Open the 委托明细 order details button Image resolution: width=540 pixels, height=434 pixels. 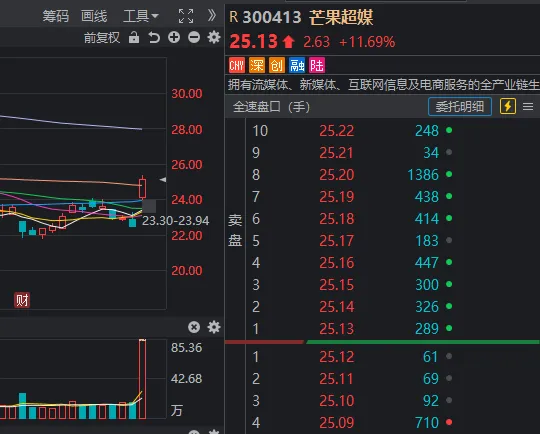tap(460, 106)
